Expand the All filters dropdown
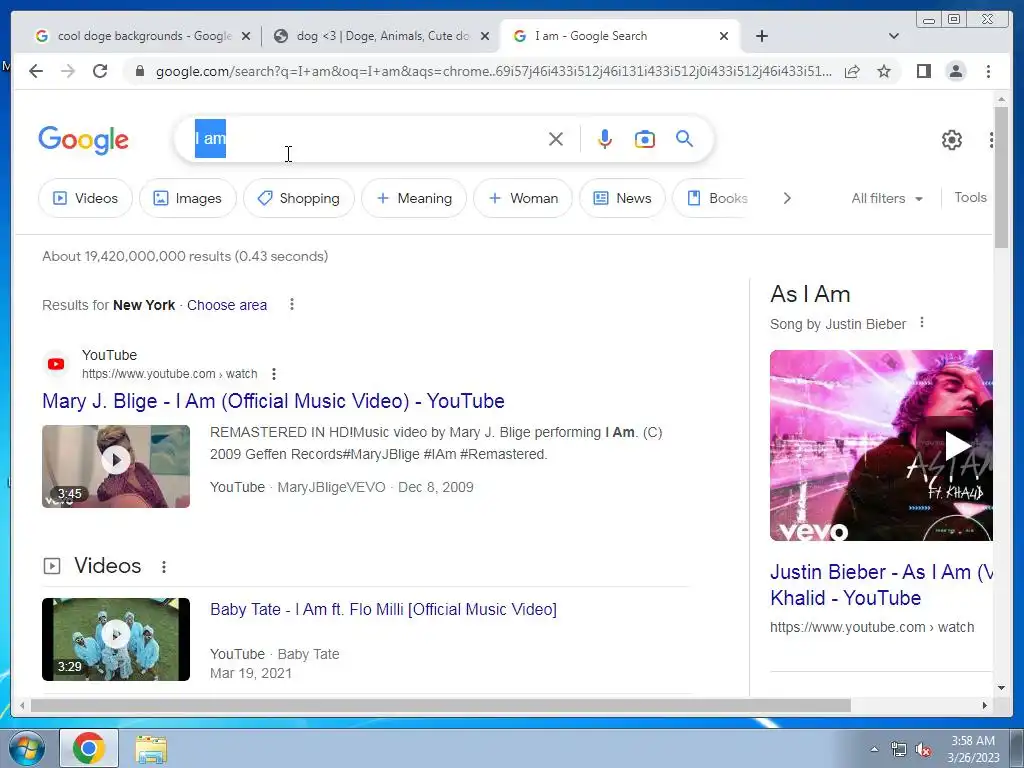The image size is (1024, 768). point(887,198)
